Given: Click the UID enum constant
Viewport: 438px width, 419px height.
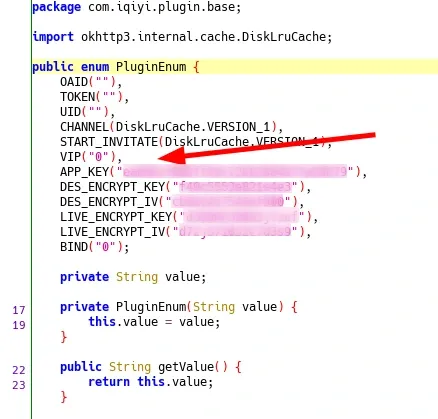Looking at the screenshot, I should coord(87,112).
